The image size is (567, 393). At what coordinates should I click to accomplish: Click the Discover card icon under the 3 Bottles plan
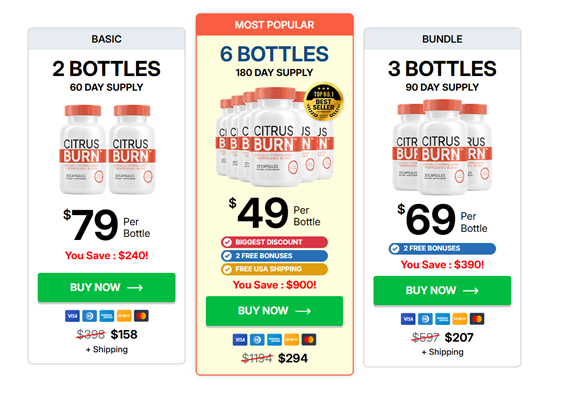(460, 319)
